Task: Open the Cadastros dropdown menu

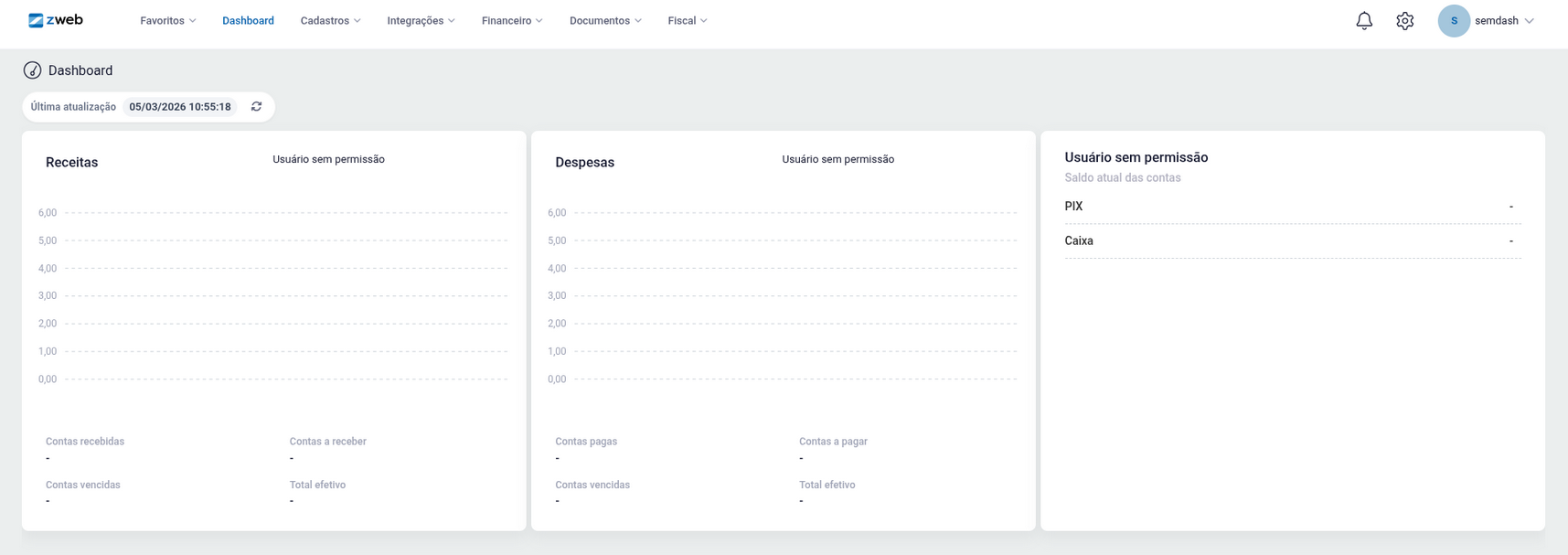Action: click(330, 20)
